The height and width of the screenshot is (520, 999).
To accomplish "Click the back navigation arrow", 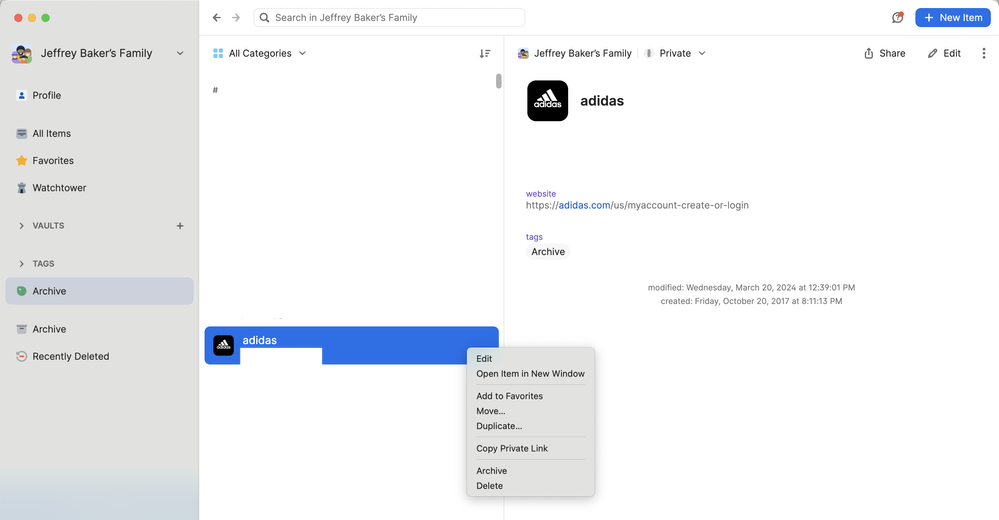I will (x=217, y=18).
